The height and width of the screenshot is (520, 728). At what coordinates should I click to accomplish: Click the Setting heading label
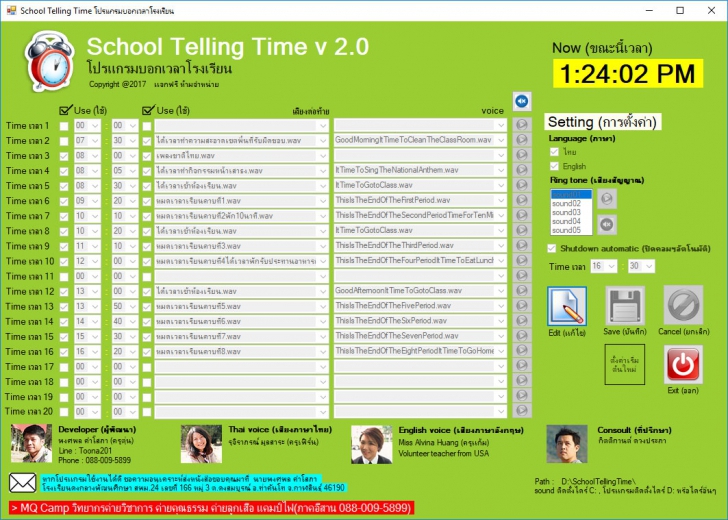point(602,122)
